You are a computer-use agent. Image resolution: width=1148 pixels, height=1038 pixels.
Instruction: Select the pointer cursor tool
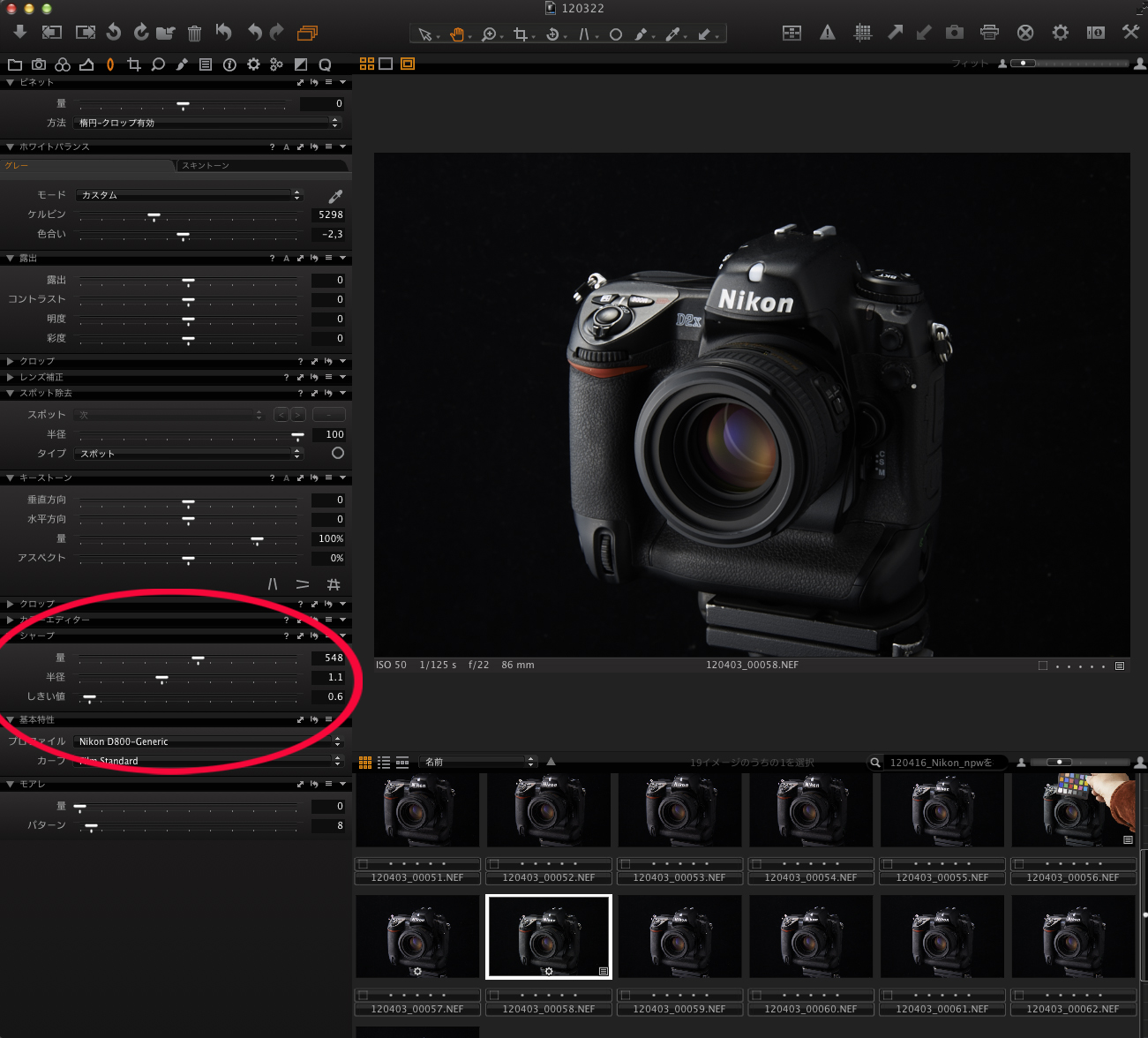(x=425, y=34)
